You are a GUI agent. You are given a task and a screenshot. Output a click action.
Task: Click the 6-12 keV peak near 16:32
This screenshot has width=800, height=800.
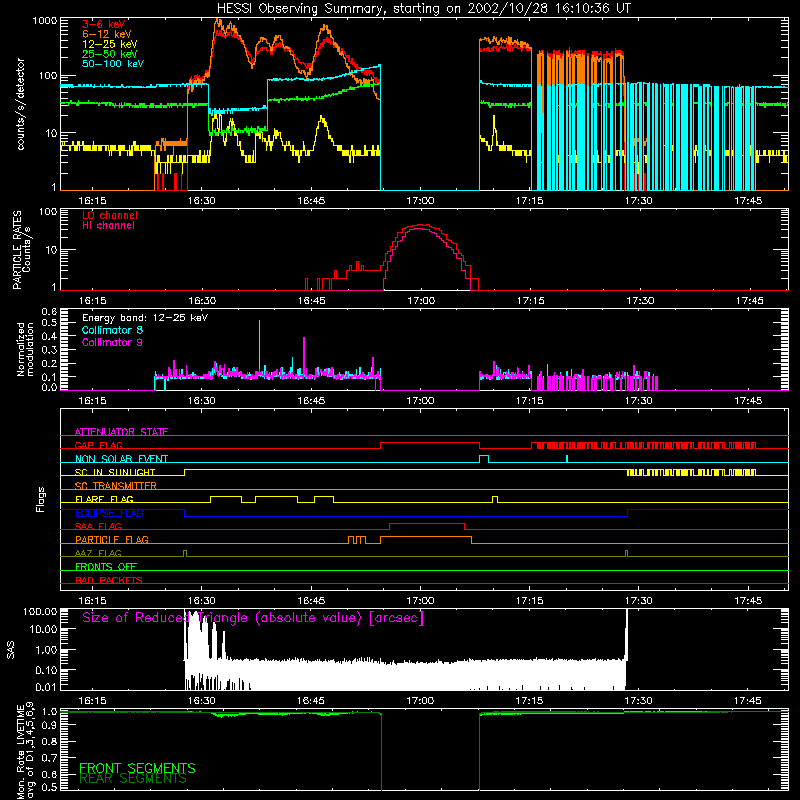click(218, 21)
